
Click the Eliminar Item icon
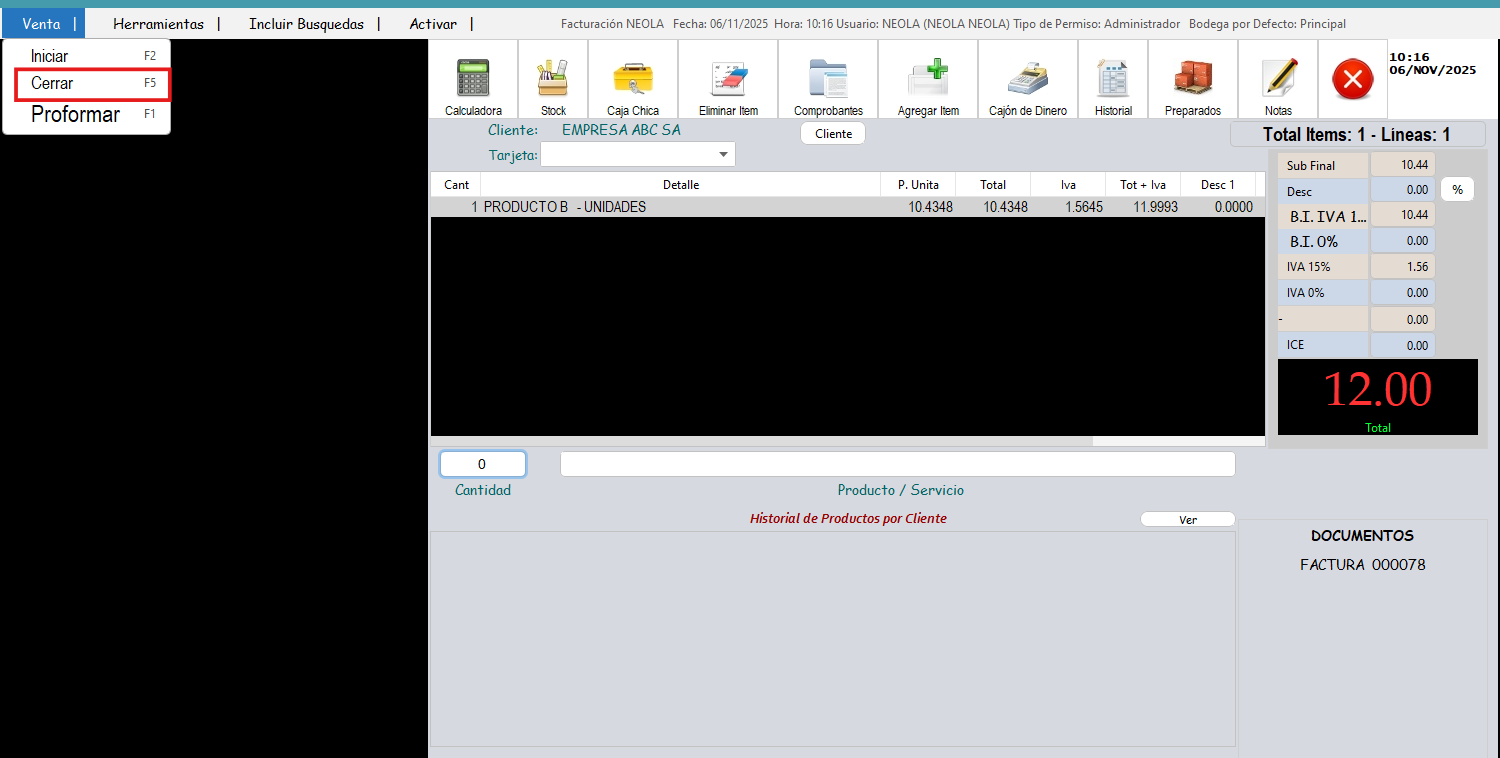pos(728,80)
